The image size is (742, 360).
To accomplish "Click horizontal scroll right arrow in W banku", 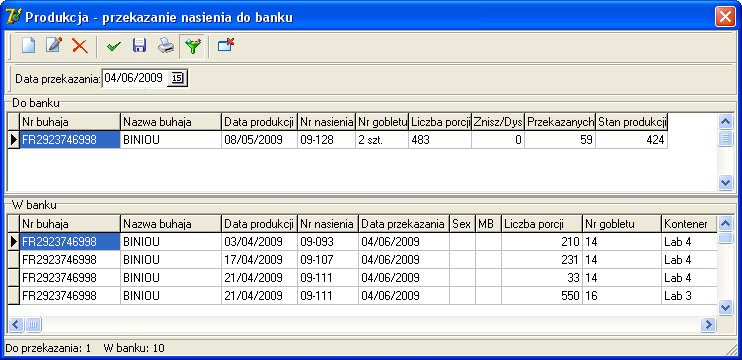I will pyautogui.click(x=708, y=325).
